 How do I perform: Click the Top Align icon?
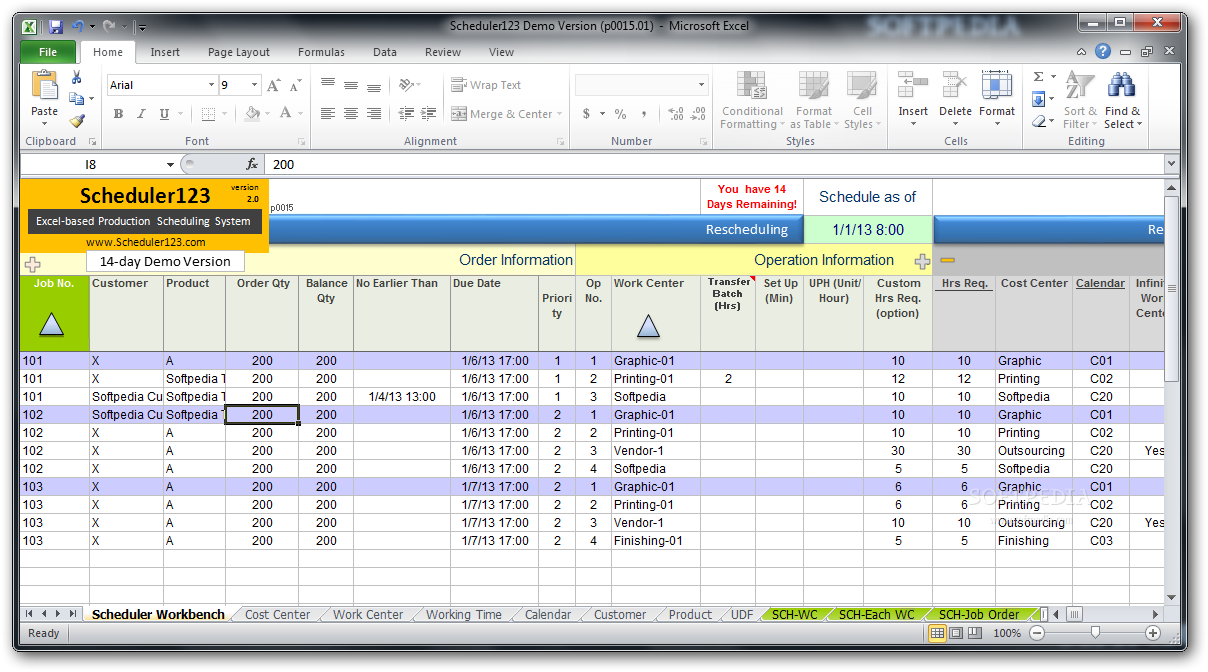pyautogui.click(x=328, y=85)
